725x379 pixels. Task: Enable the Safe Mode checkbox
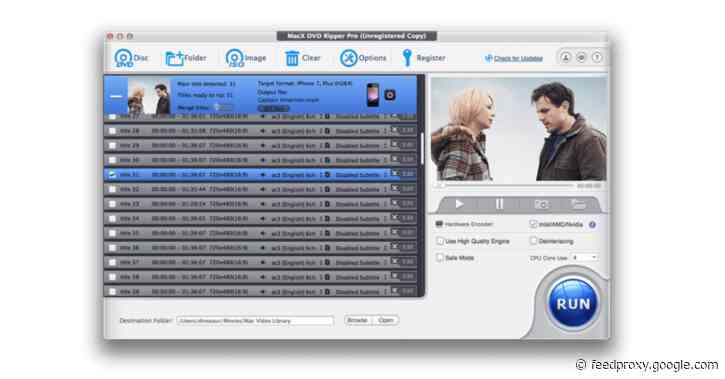[440, 257]
